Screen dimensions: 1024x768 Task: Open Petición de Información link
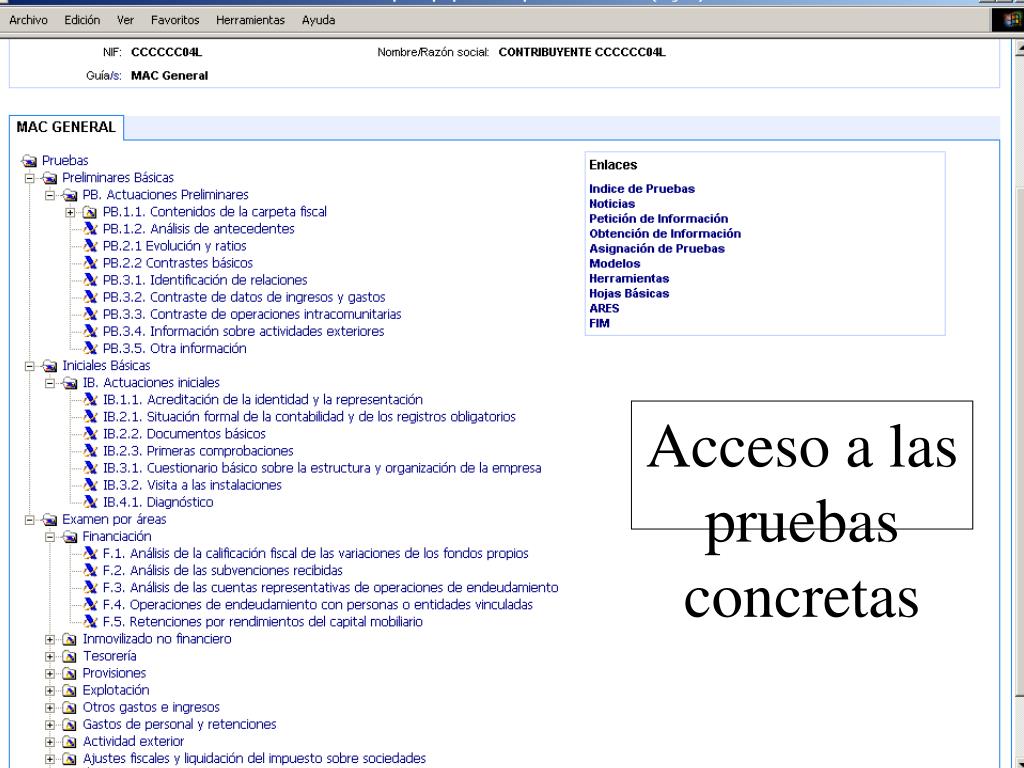point(658,219)
